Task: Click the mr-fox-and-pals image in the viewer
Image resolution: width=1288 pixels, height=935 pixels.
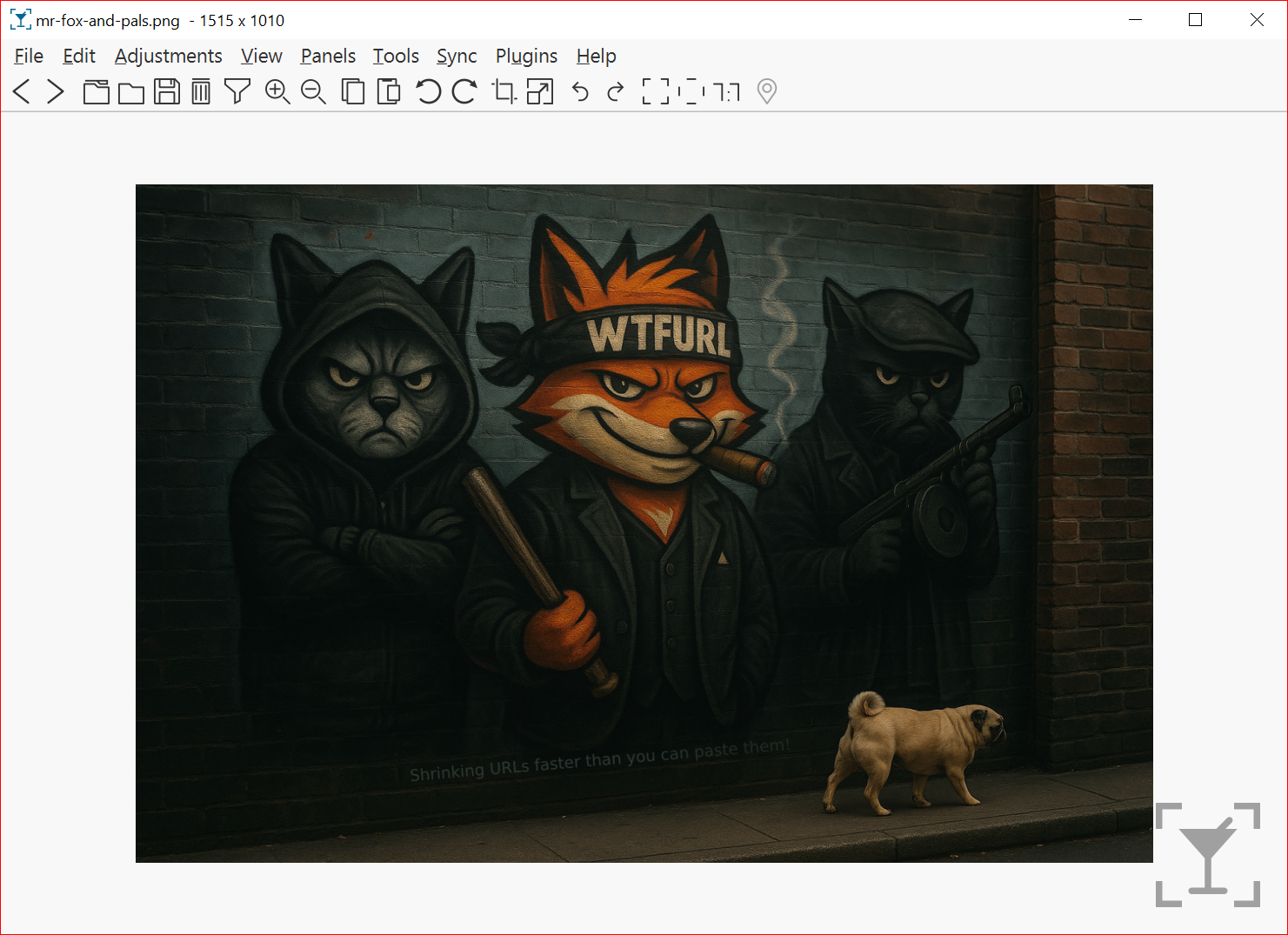Action: (x=644, y=523)
